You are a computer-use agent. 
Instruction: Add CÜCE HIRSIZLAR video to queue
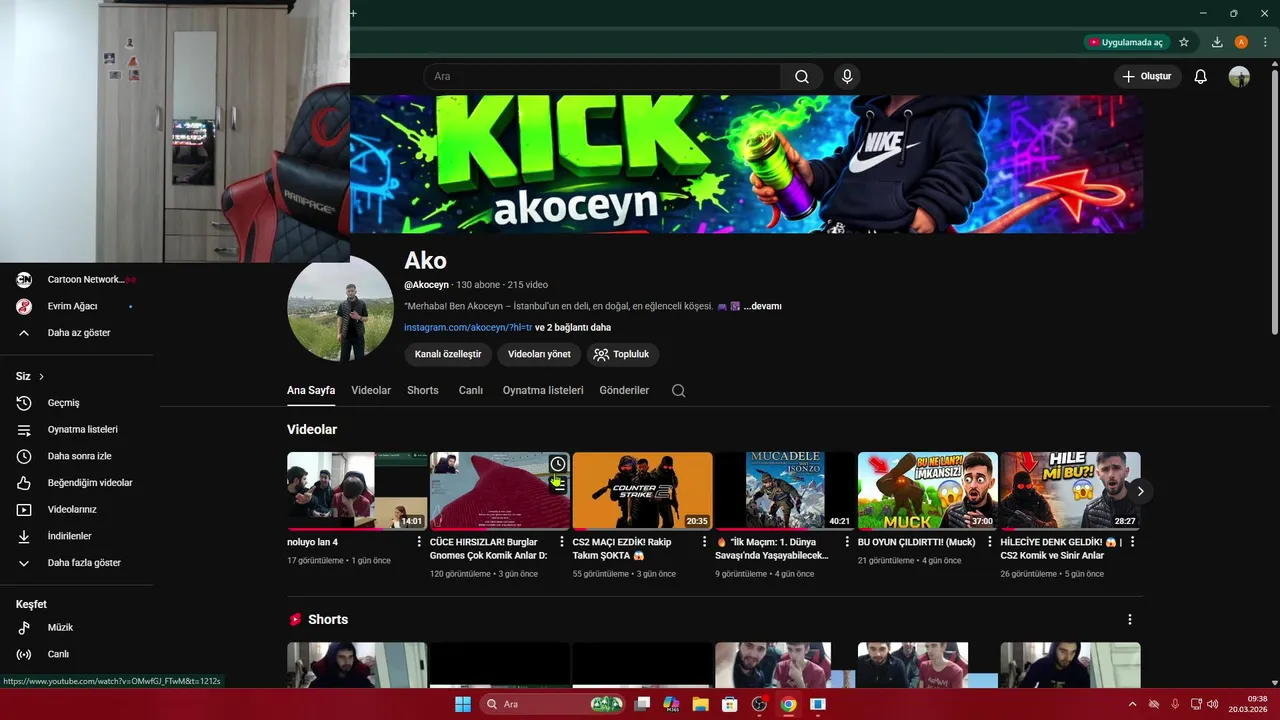(x=558, y=485)
